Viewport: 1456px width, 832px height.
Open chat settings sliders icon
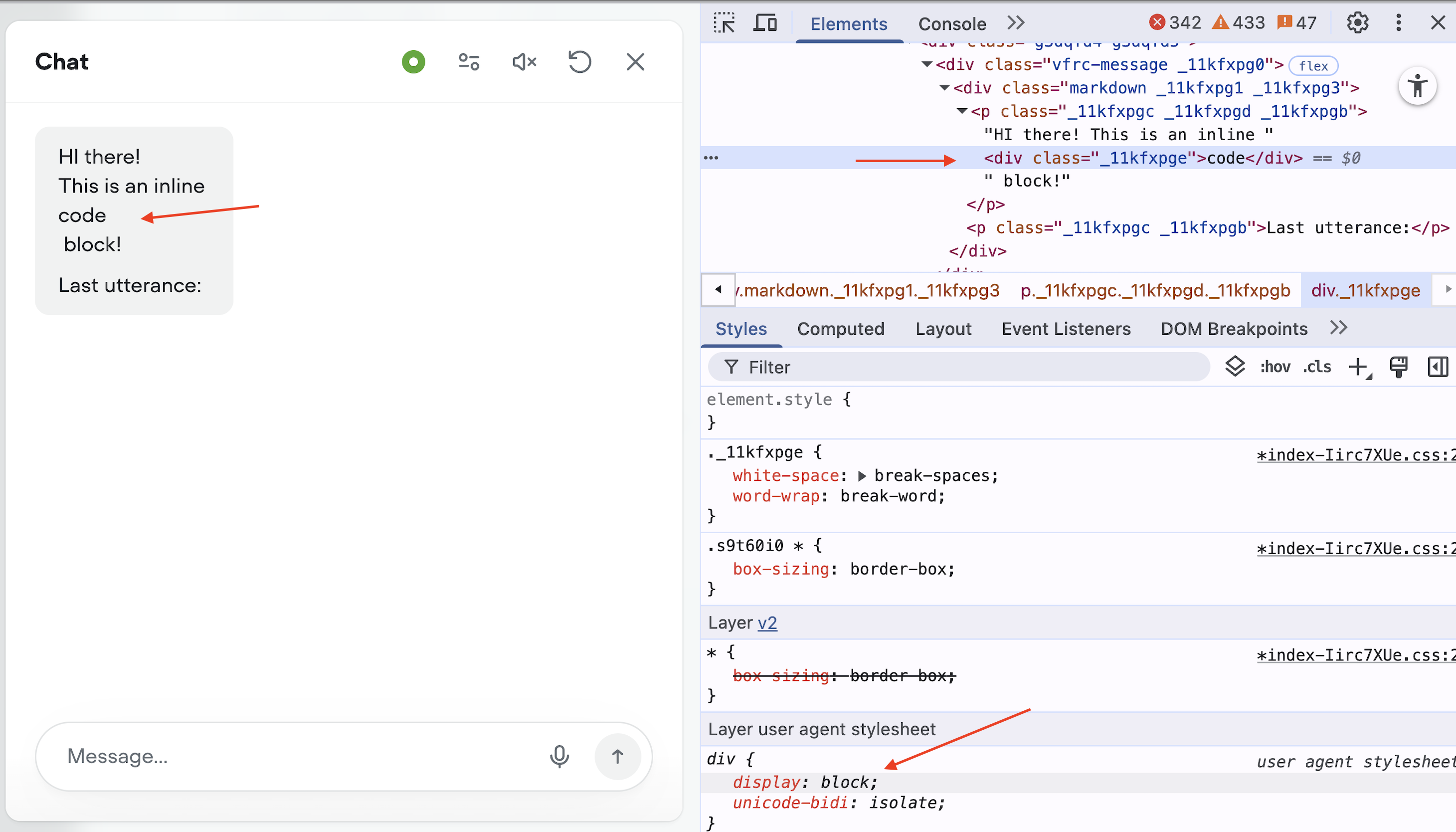(468, 62)
